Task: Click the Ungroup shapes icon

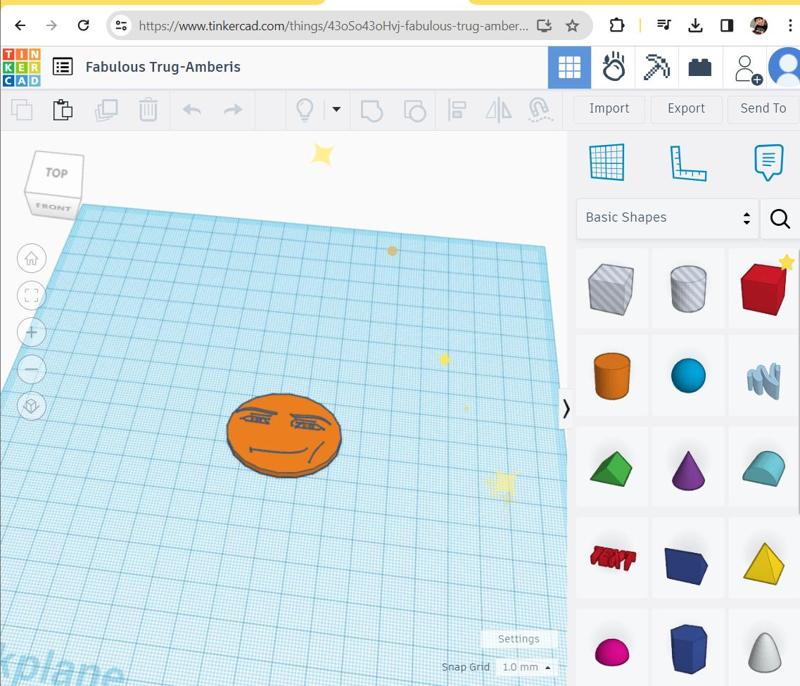Action: [414, 110]
